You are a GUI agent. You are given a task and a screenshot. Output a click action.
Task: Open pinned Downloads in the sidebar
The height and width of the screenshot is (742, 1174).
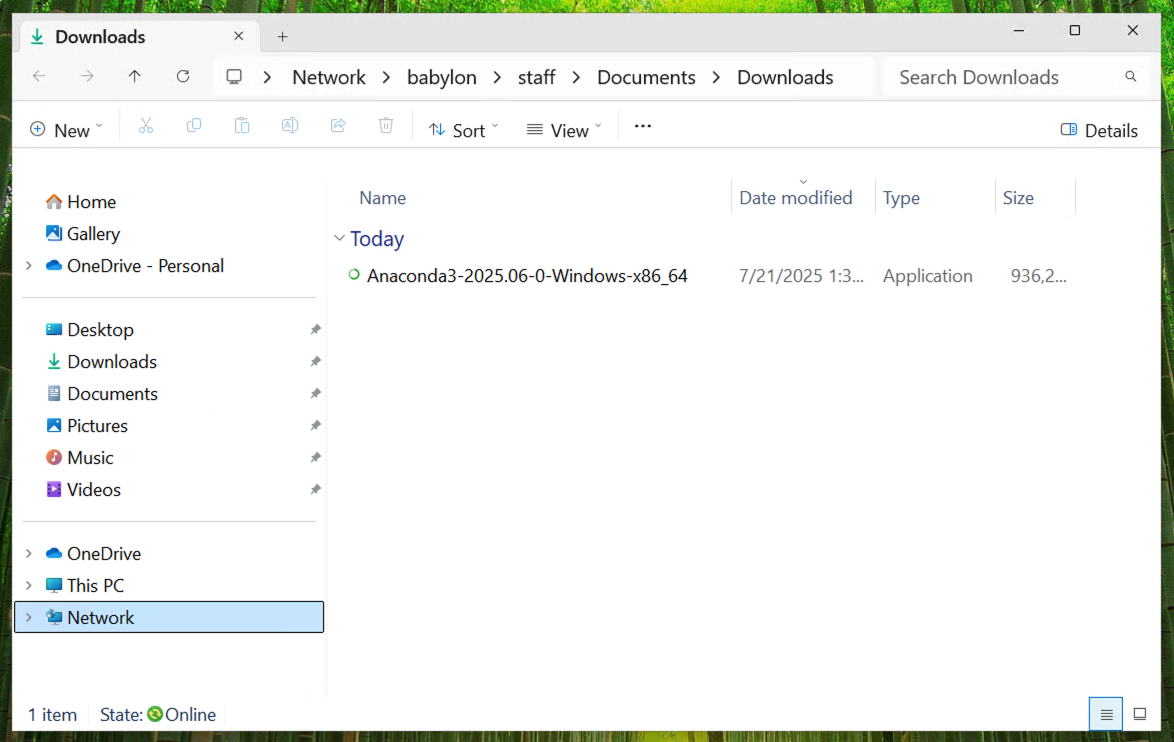click(x=112, y=362)
